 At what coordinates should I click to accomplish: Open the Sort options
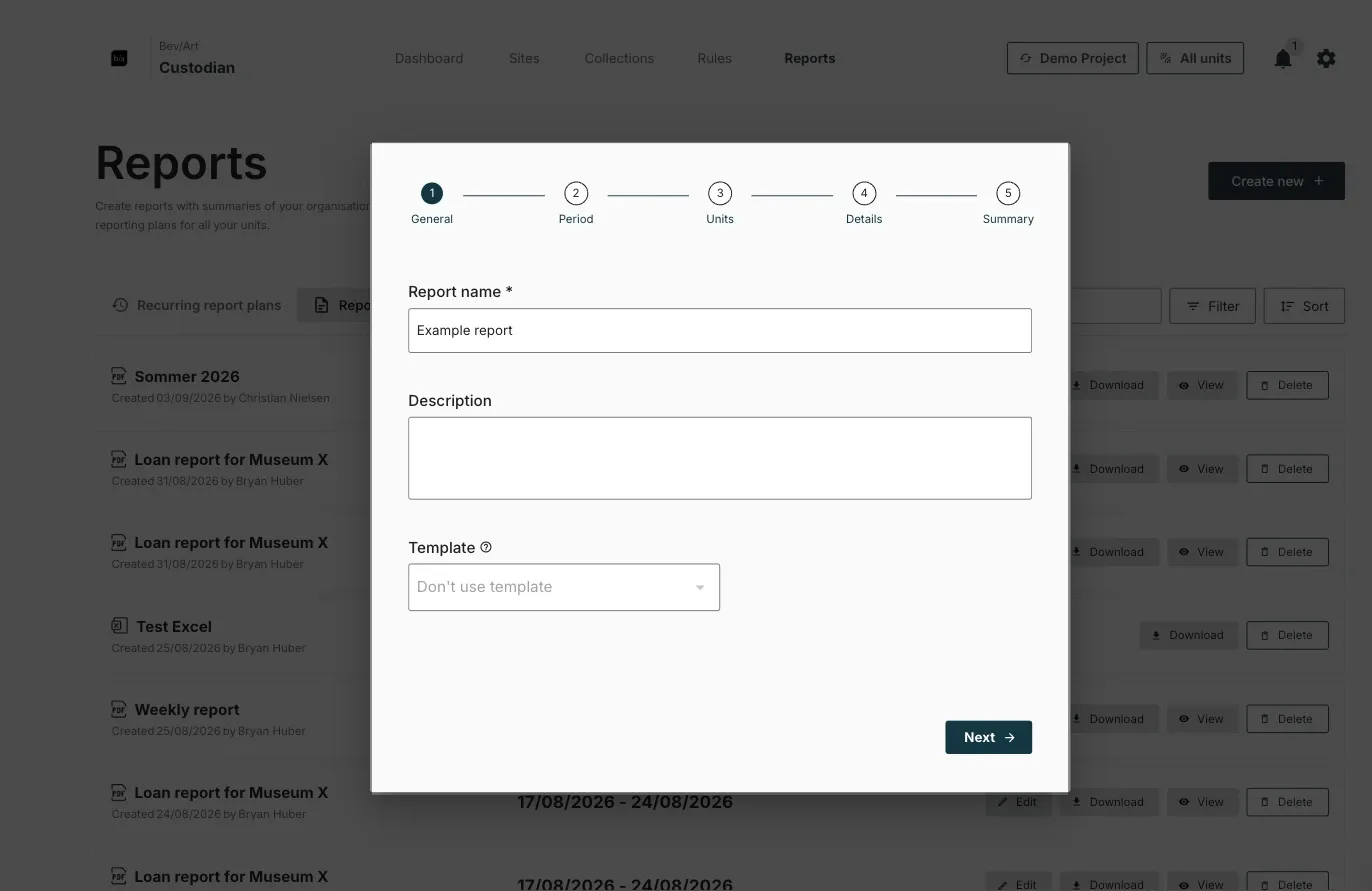1304,306
